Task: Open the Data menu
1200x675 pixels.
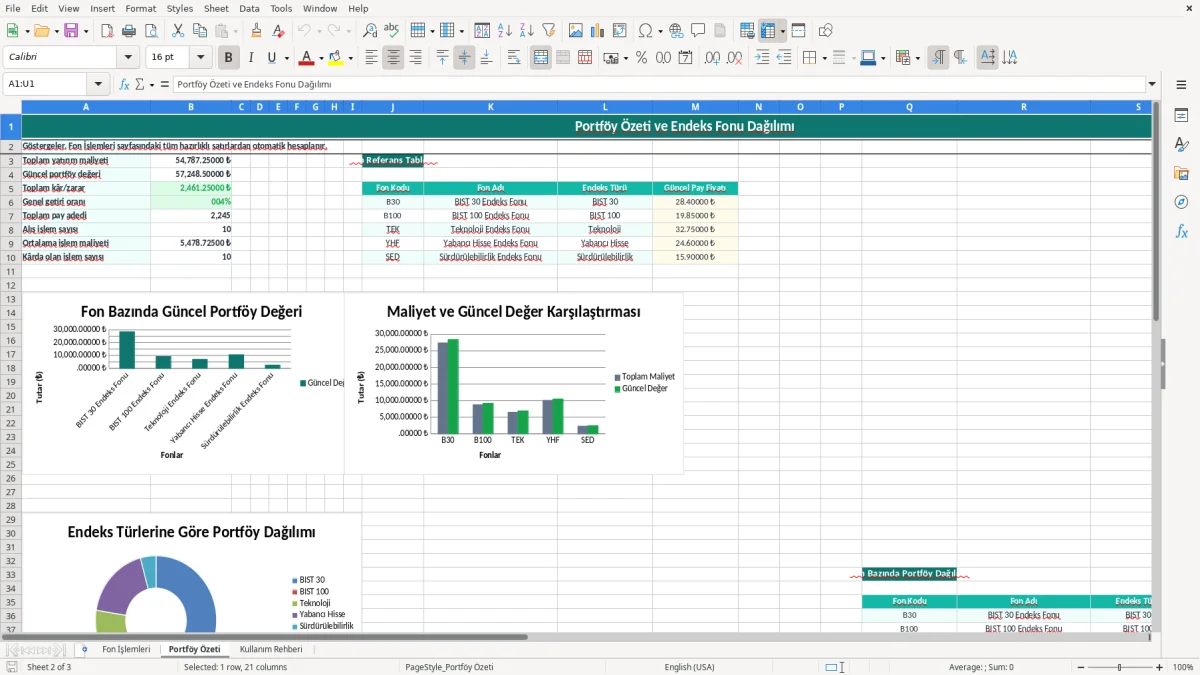Action: pyautogui.click(x=249, y=8)
